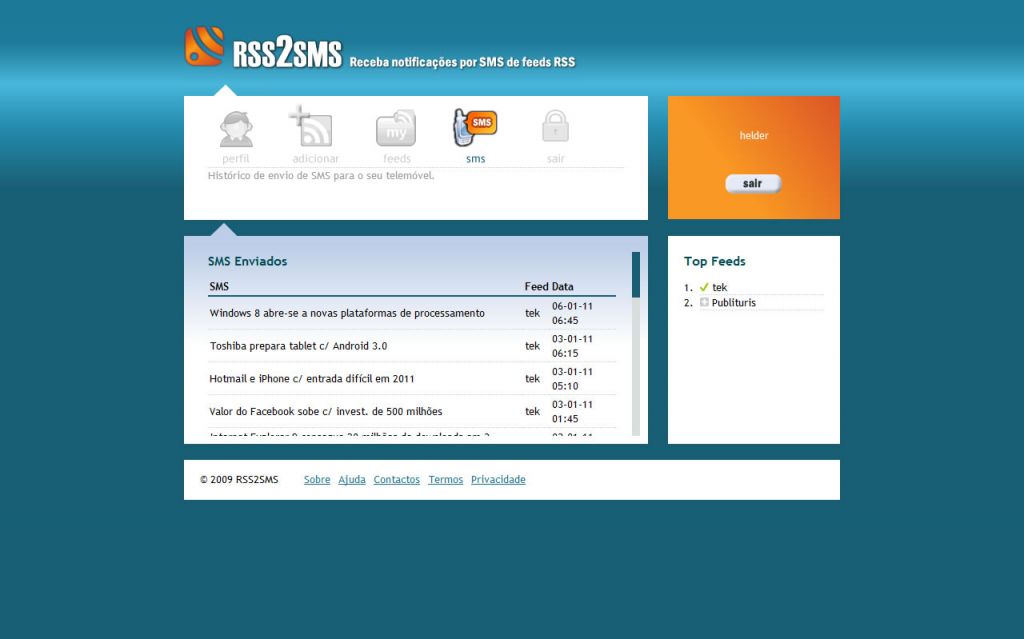Click the feeds tab label
Image resolution: width=1024 pixels, height=639 pixels.
pos(396,159)
